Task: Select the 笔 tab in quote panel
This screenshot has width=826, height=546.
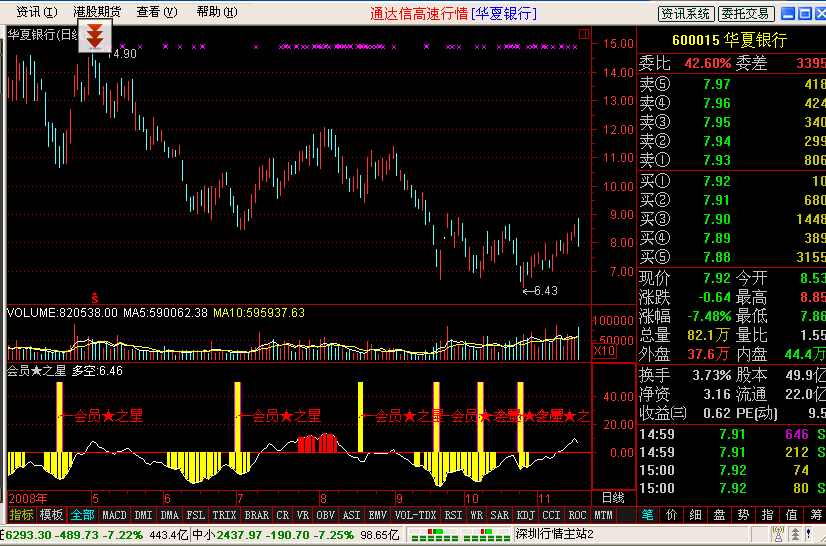Action: click(x=648, y=515)
